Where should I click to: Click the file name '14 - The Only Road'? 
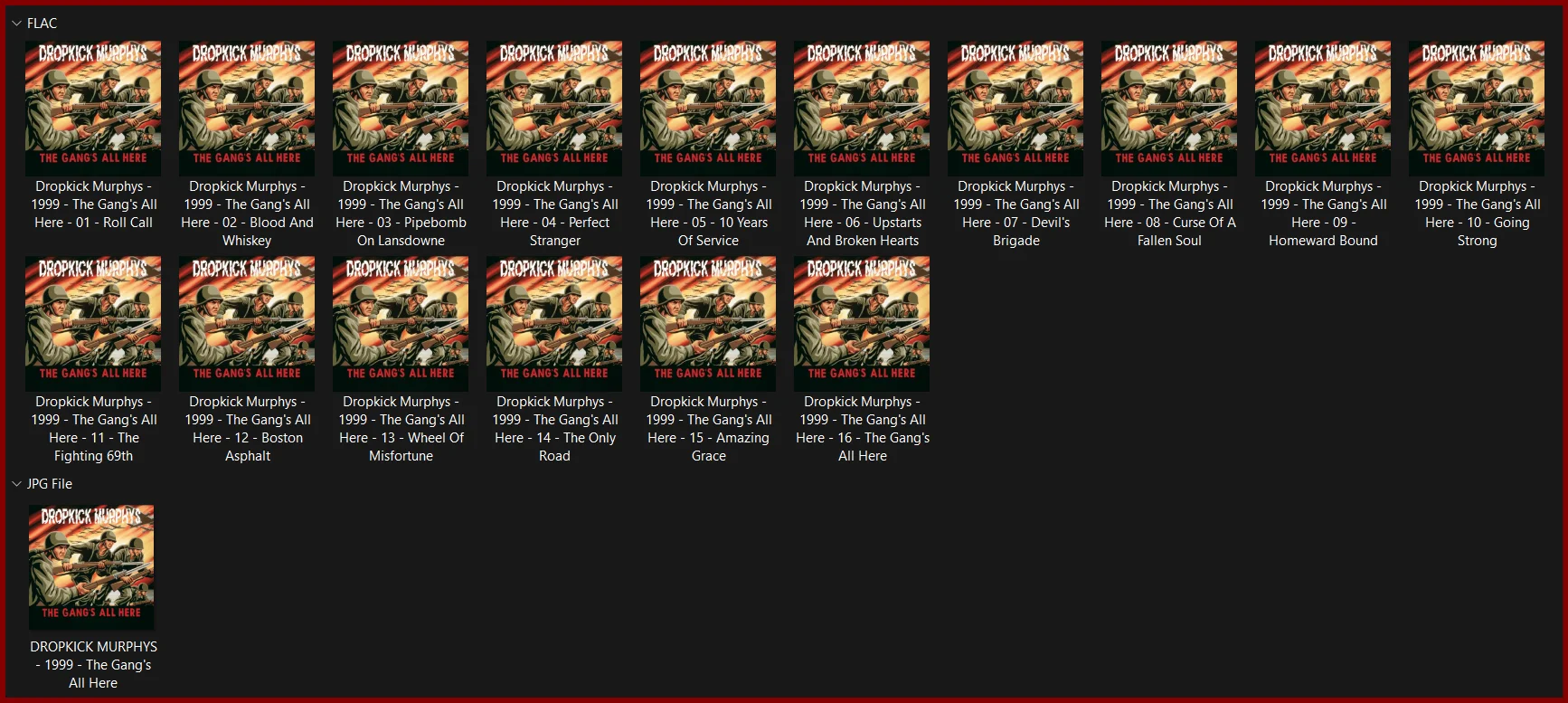(554, 429)
